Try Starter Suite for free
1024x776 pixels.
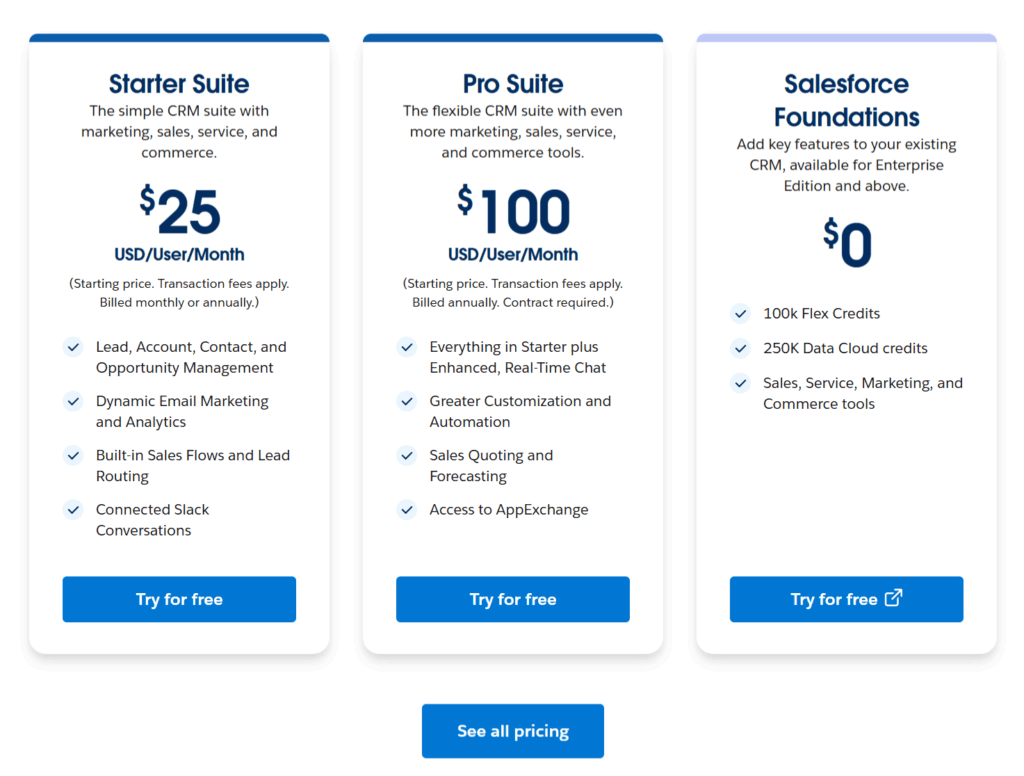[179, 599]
